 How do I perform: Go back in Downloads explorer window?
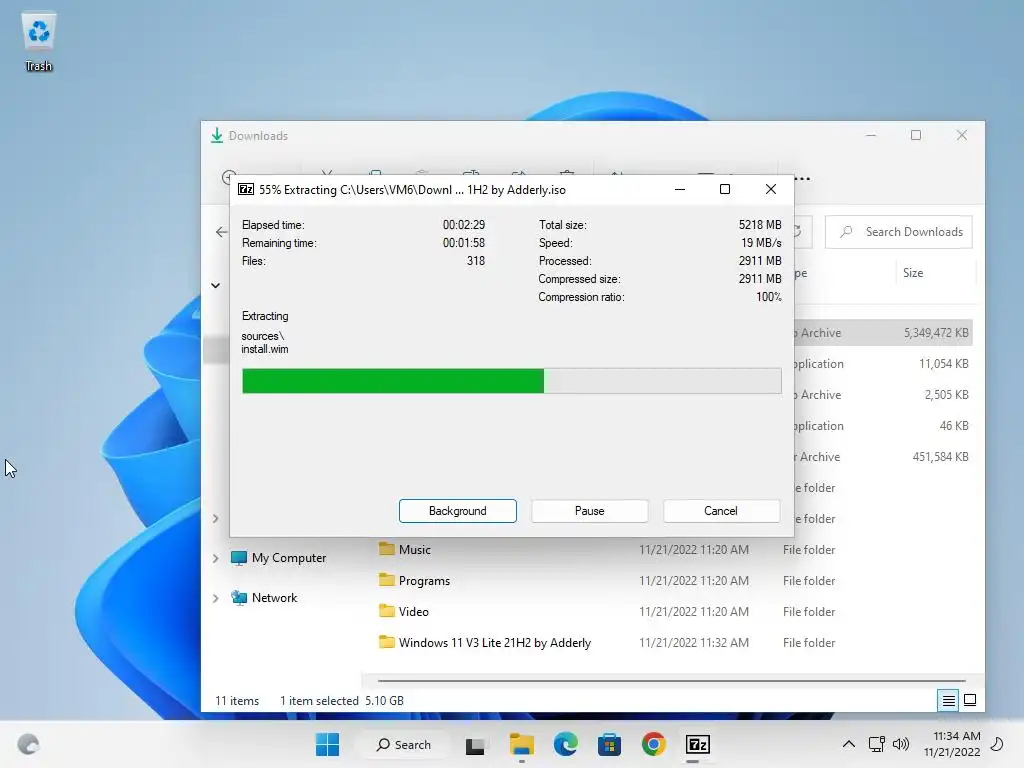pos(221,232)
